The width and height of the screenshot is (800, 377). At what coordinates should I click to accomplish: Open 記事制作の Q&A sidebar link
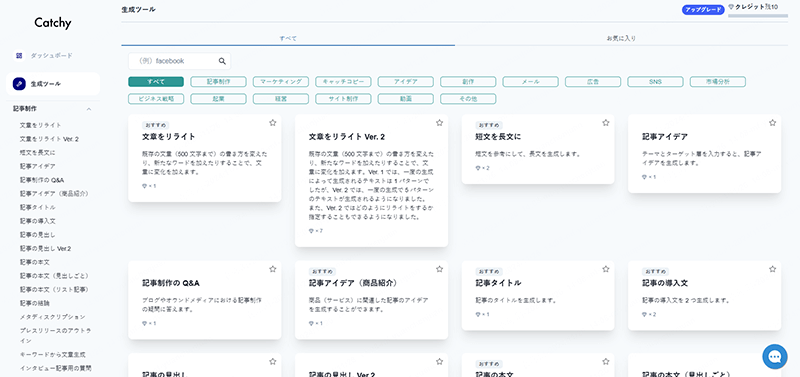click(42, 180)
